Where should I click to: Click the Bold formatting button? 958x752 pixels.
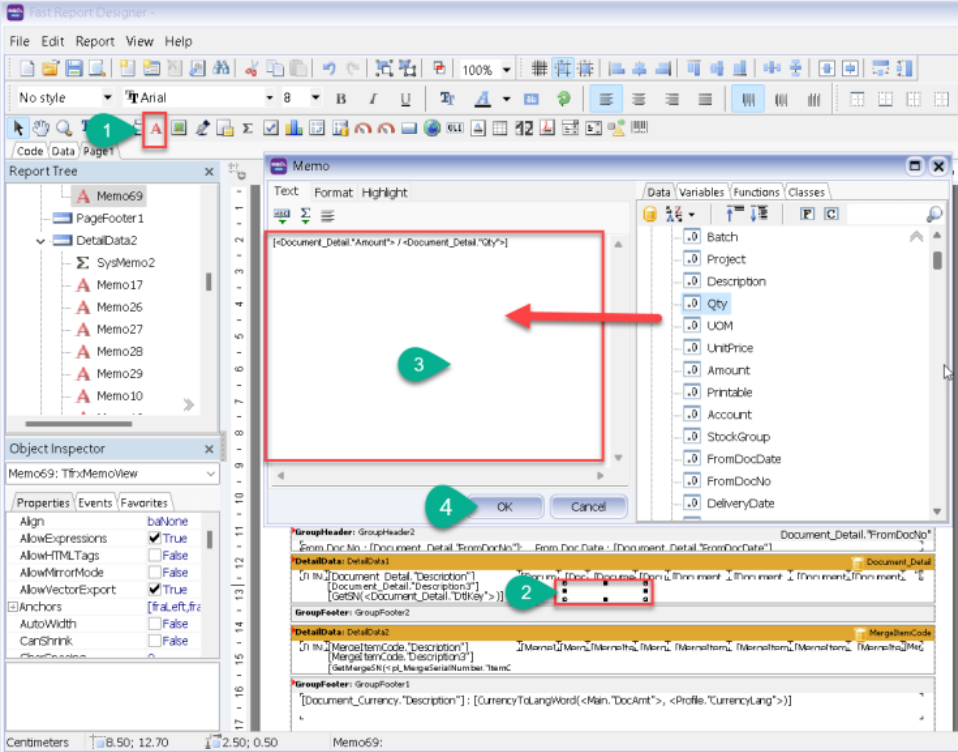click(x=341, y=99)
